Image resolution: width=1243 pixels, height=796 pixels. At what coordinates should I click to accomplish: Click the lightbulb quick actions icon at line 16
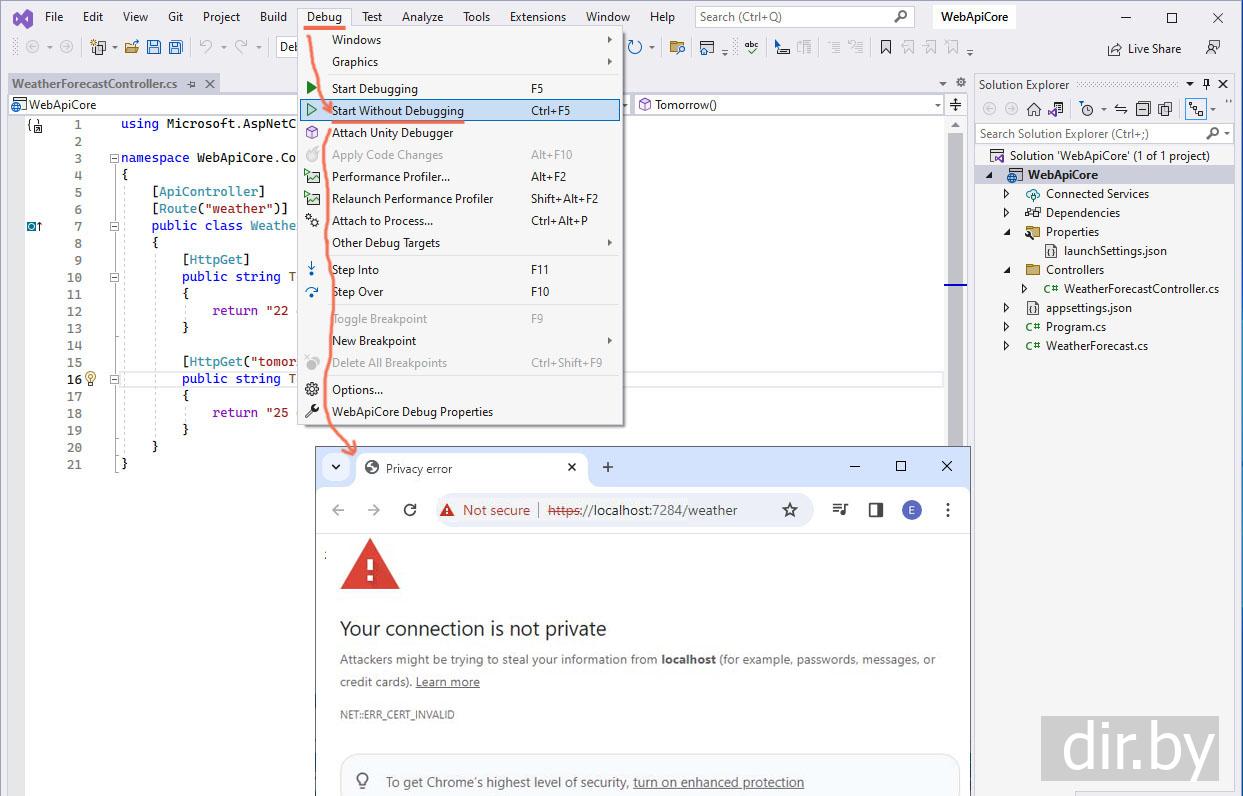click(x=90, y=379)
